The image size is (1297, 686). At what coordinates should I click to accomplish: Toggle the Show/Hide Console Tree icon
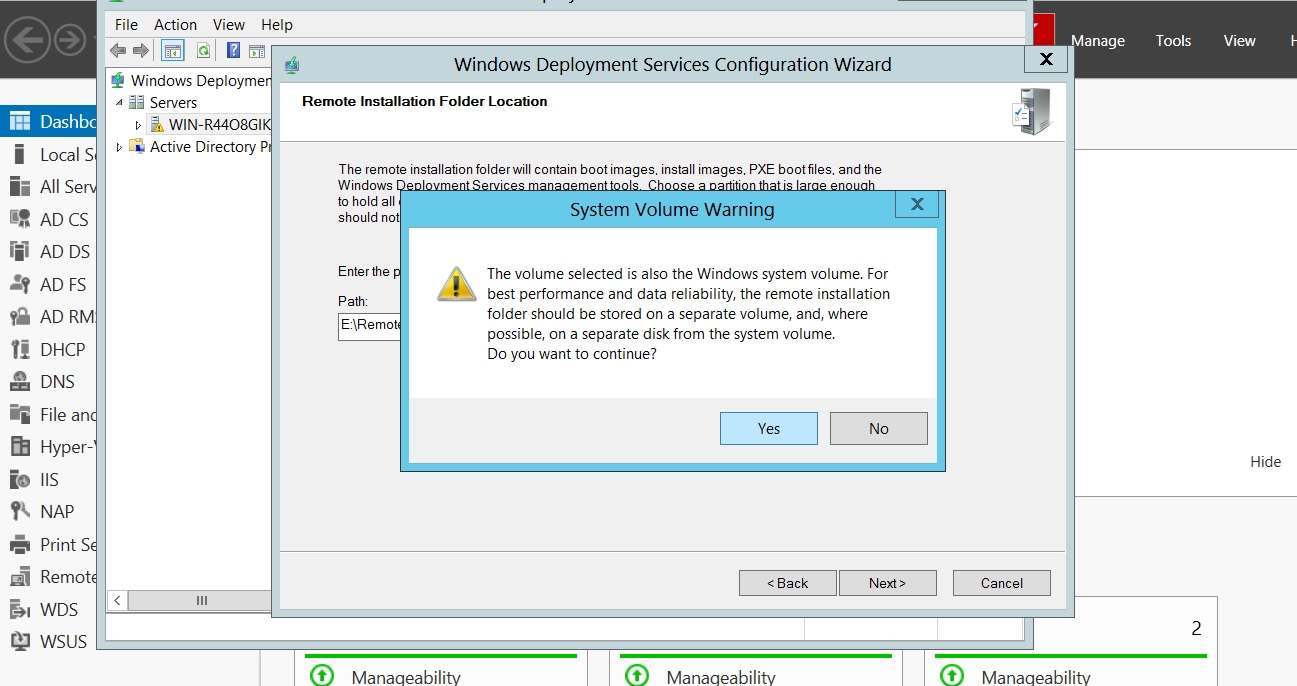pyautogui.click(x=173, y=51)
